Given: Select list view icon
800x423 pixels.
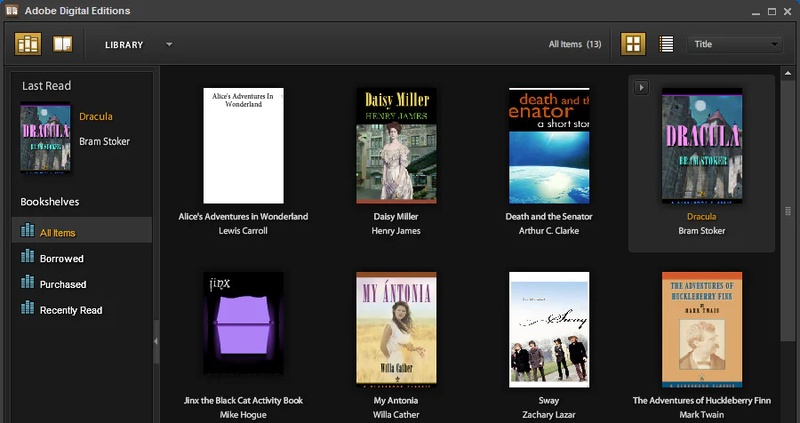Looking at the screenshot, I should 666,44.
